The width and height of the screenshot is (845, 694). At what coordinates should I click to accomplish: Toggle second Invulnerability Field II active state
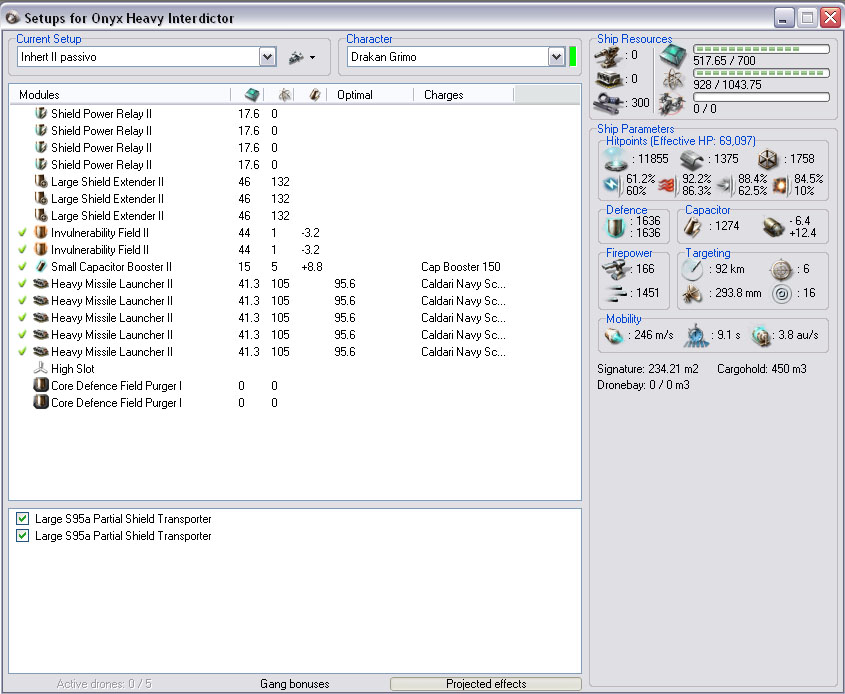click(22, 250)
